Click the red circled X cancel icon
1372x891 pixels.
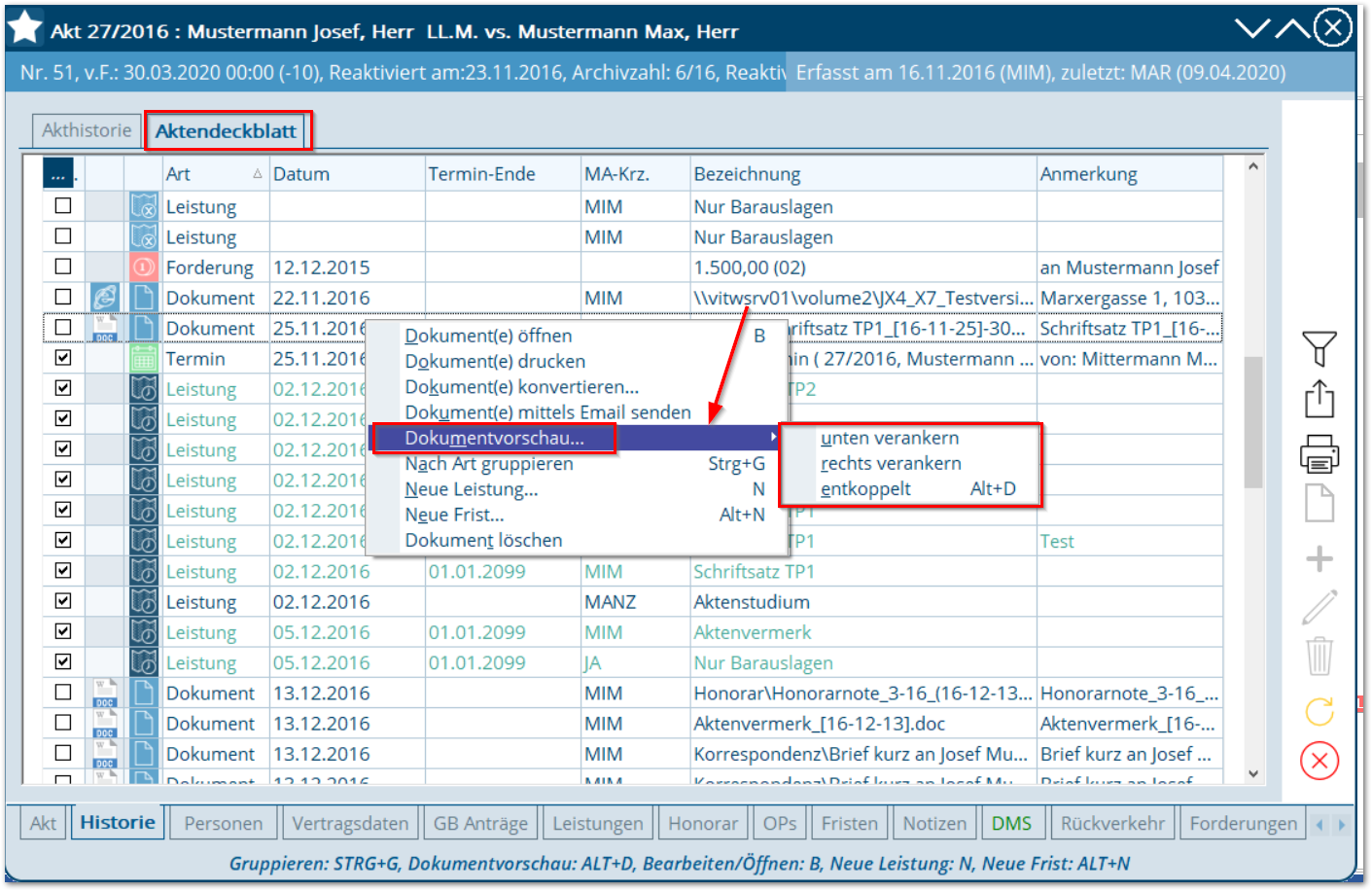(x=1319, y=761)
